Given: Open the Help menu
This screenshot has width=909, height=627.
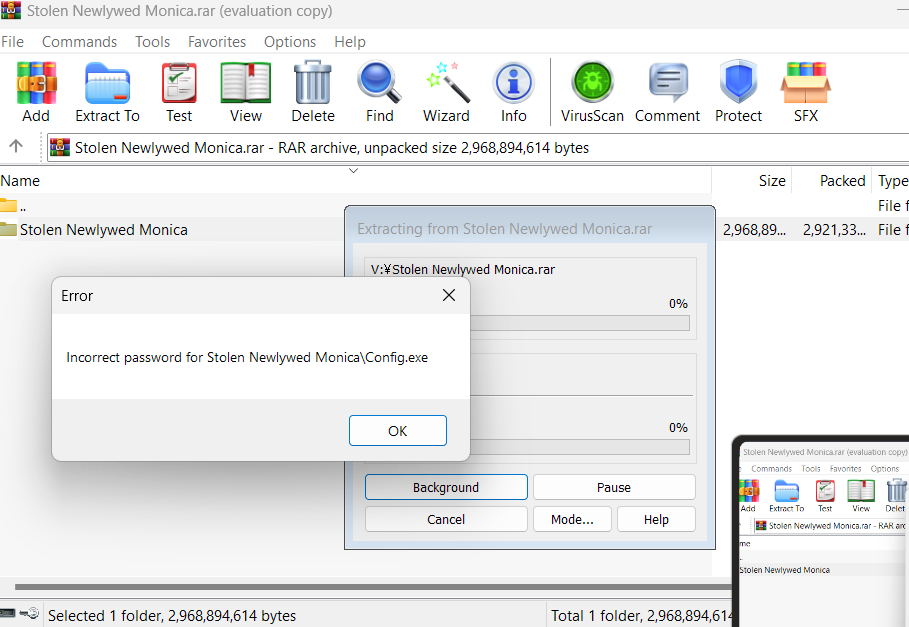Looking at the screenshot, I should click(350, 42).
